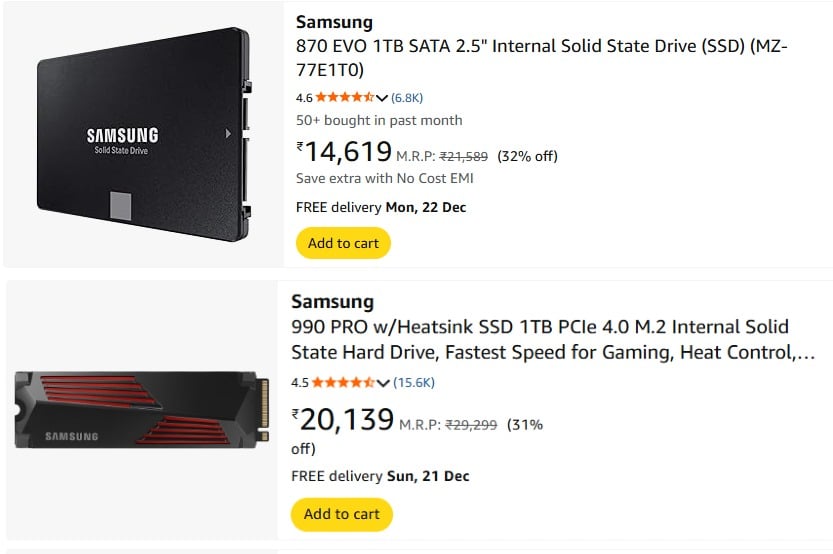Click the 4.6 rating number
833x554 pixels.
(304, 98)
